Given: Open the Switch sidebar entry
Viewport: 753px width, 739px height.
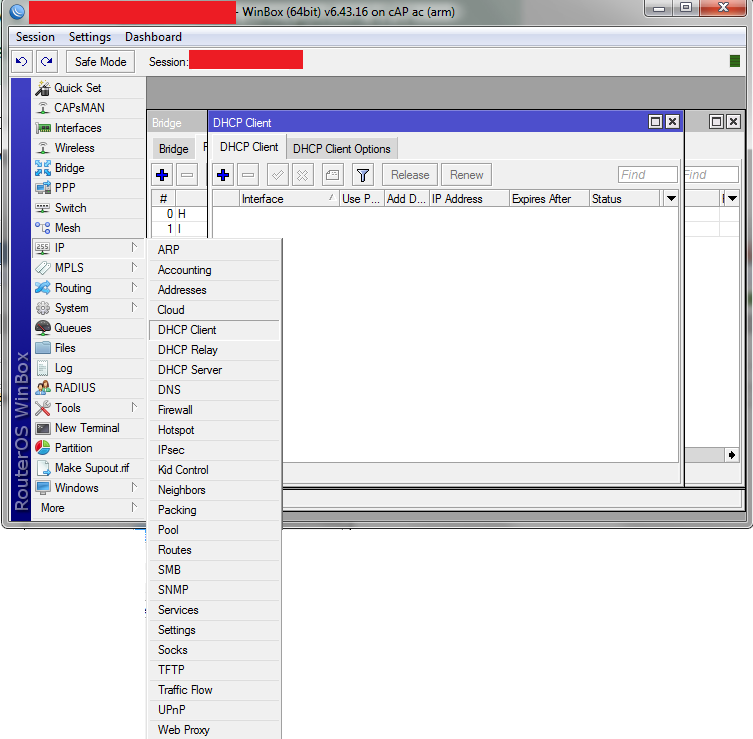Looking at the screenshot, I should (88, 208).
